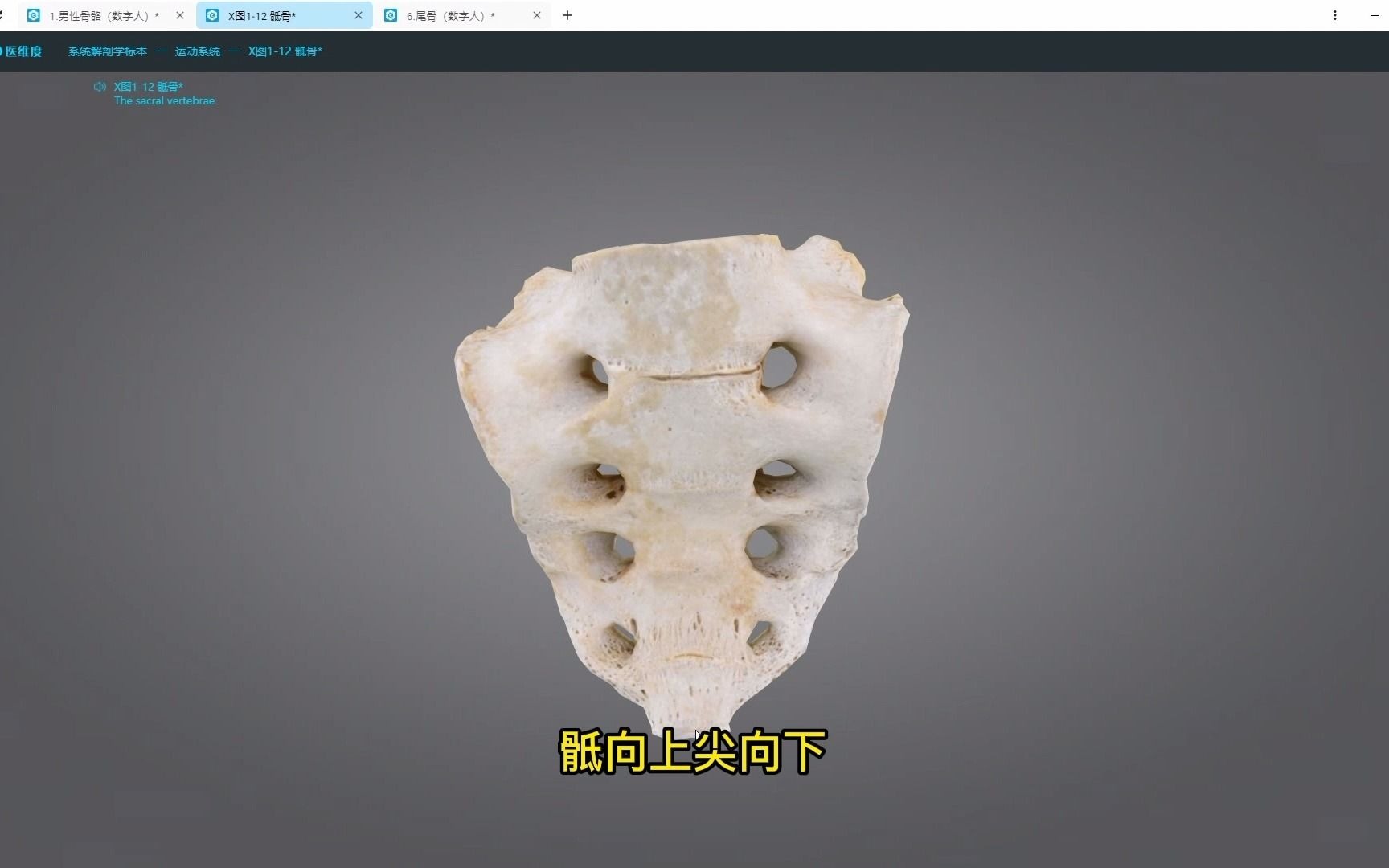Viewport: 1389px width, 868px height.
Task: Close the active X图1-12 骶骨 tab
Action: pos(359,15)
